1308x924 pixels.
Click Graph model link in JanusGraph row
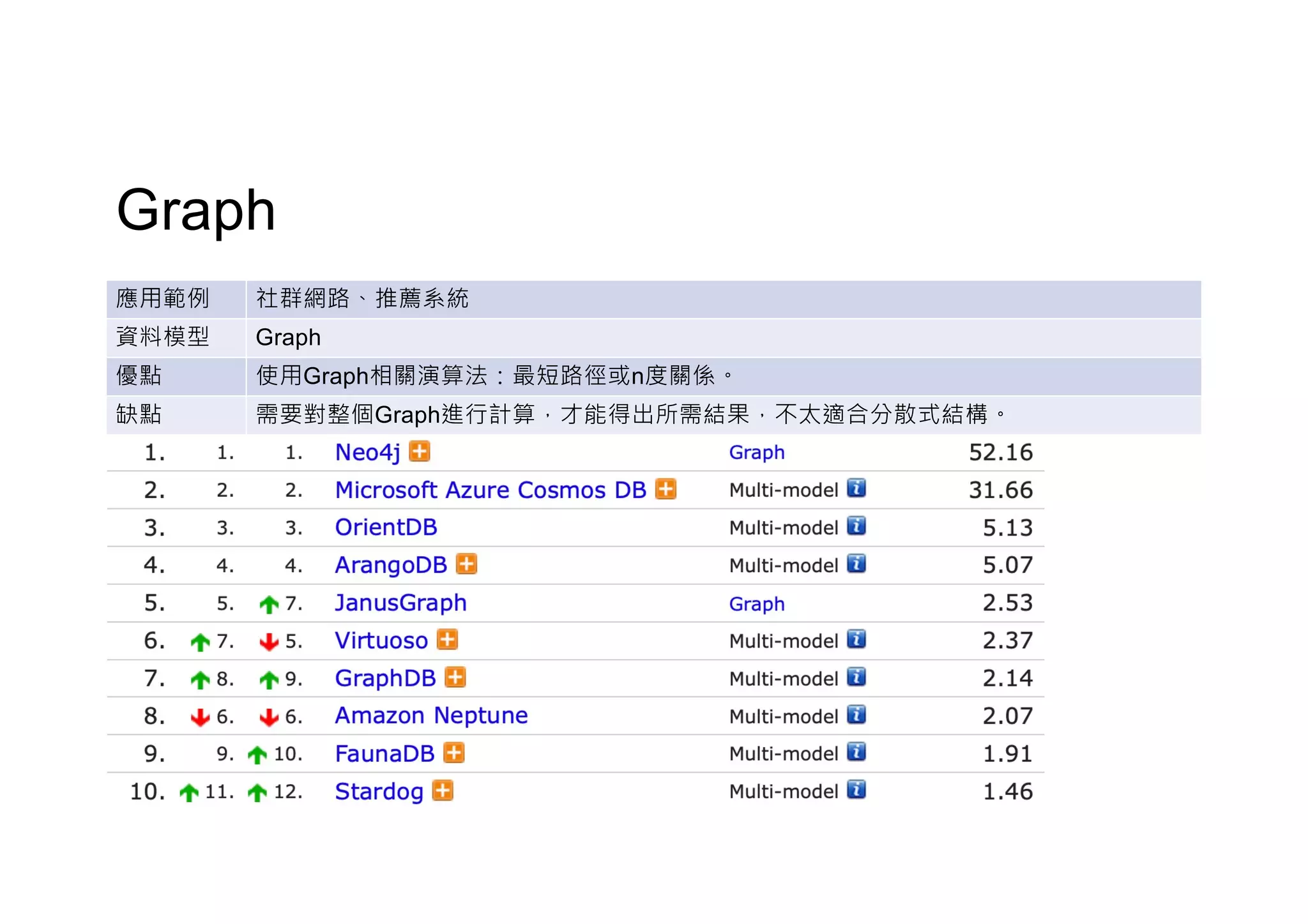tap(756, 603)
